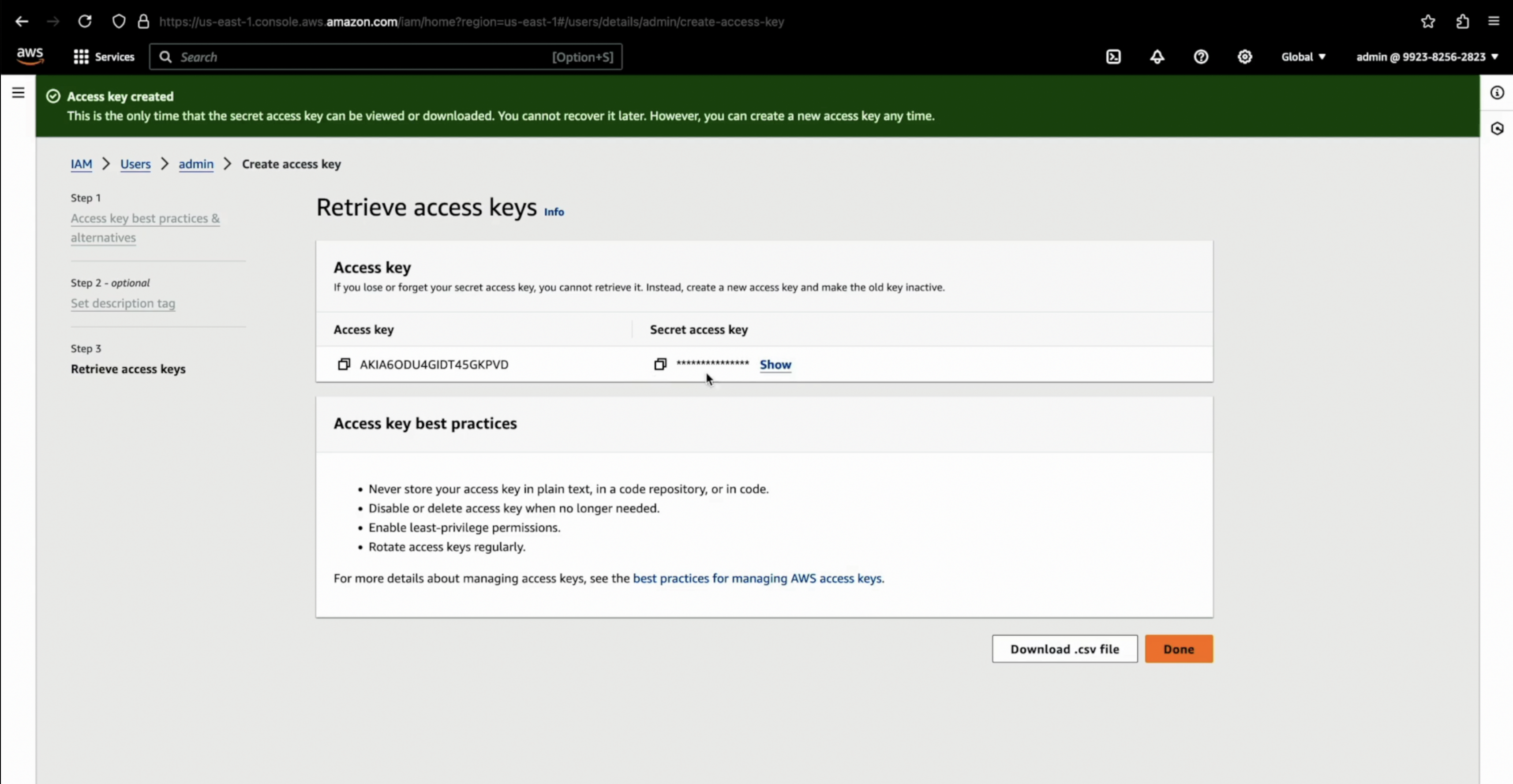Open the notifications bell

(x=1157, y=57)
